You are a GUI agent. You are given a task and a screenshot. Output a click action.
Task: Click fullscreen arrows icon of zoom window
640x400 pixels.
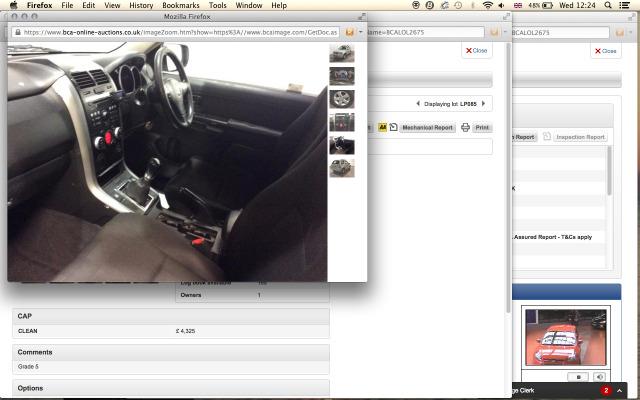[x=362, y=16]
